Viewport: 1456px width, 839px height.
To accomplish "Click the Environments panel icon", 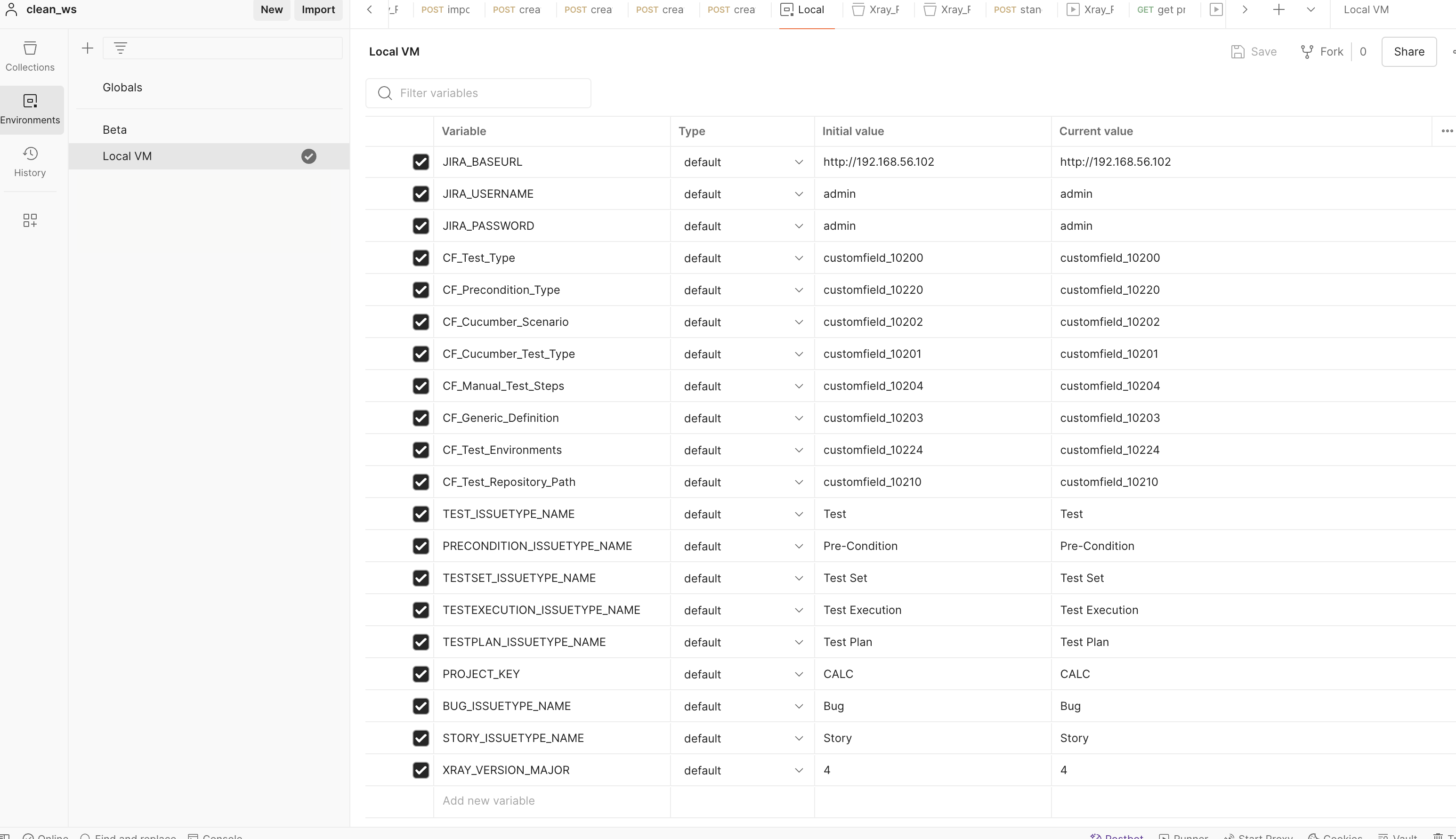I will click(x=30, y=107).
